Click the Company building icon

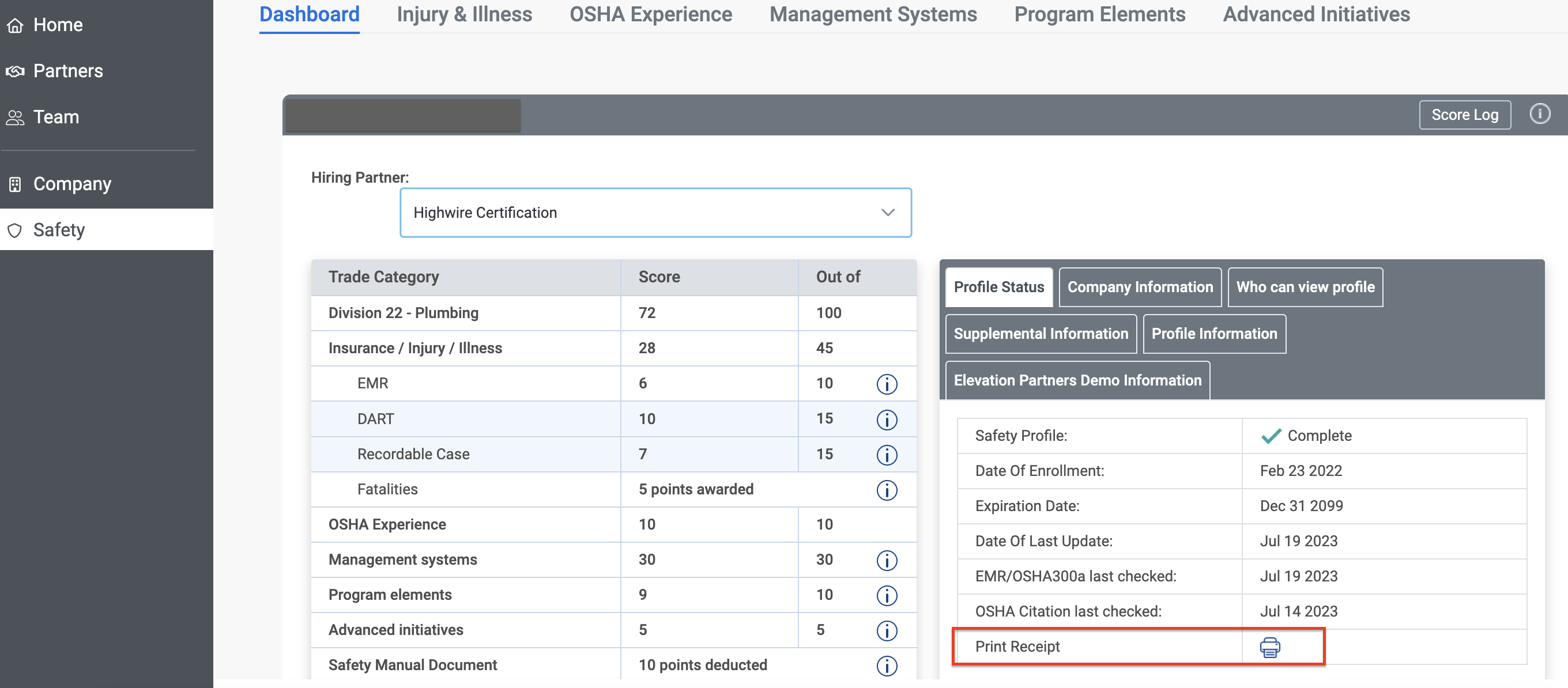click(x=14, y=184)
